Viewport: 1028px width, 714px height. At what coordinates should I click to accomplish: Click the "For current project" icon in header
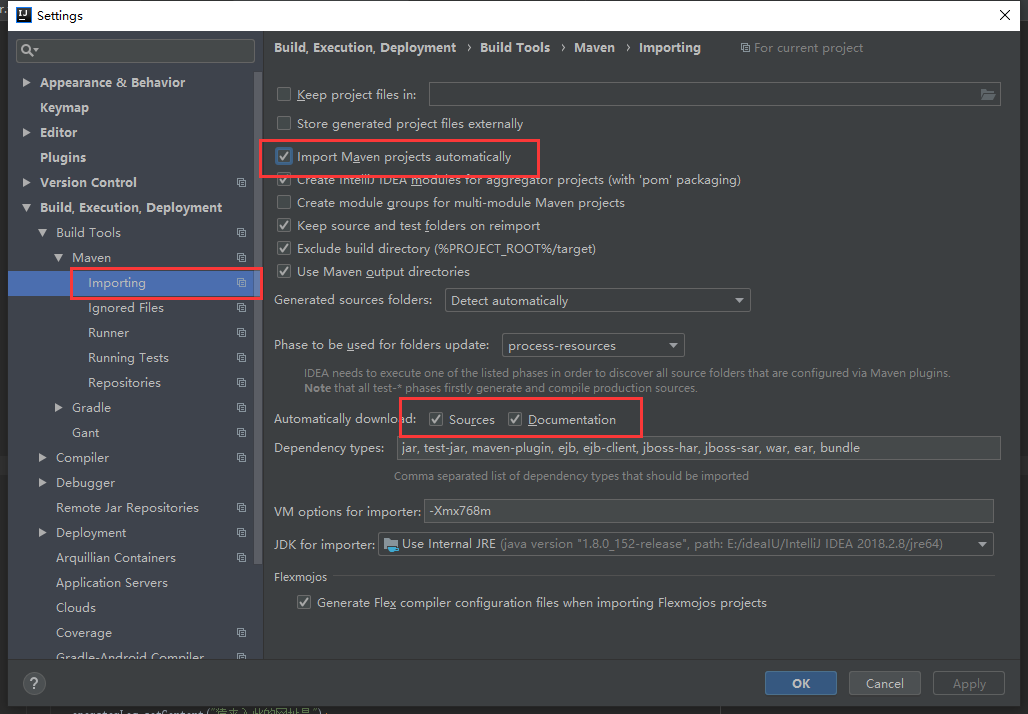point(745,47)
